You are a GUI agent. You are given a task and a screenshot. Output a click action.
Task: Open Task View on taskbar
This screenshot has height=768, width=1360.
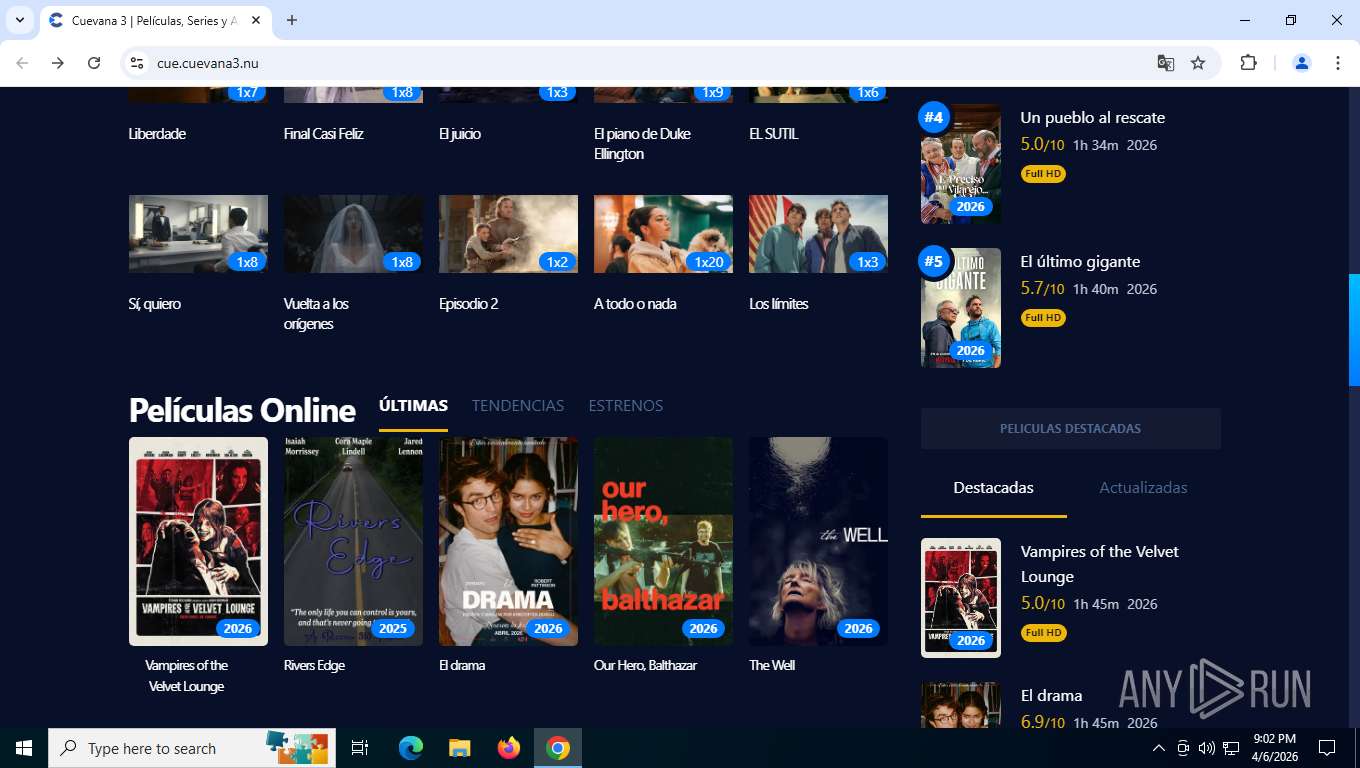(360, 748)
